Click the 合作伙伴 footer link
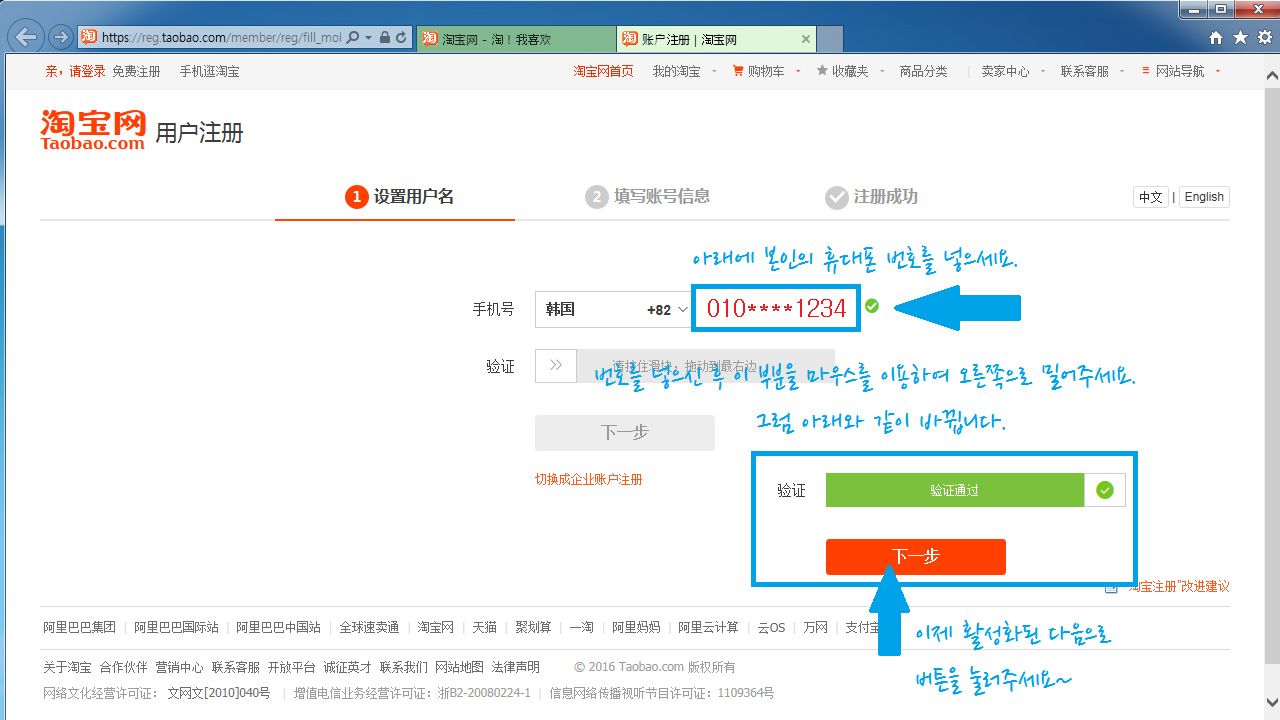The width and height of the screenshot is (1280, 720). [x=123, y=667]
